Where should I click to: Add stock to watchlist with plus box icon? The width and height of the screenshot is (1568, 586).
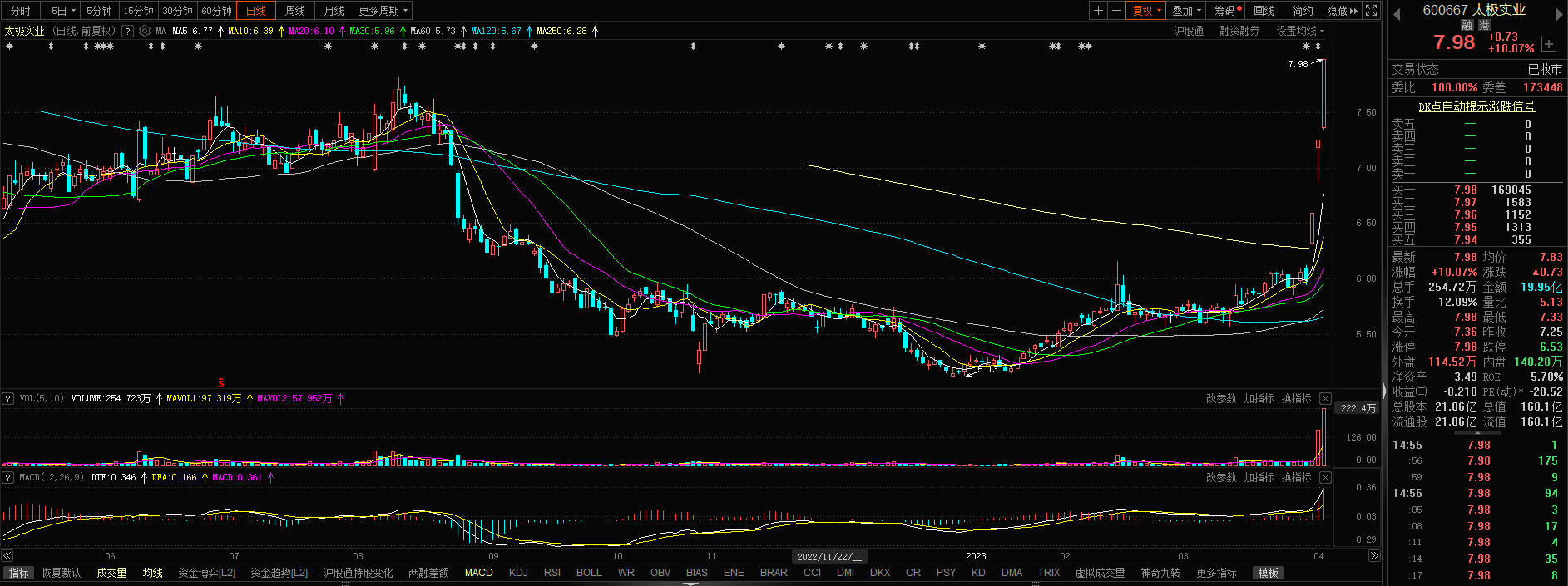click(x=1548, y=43)
